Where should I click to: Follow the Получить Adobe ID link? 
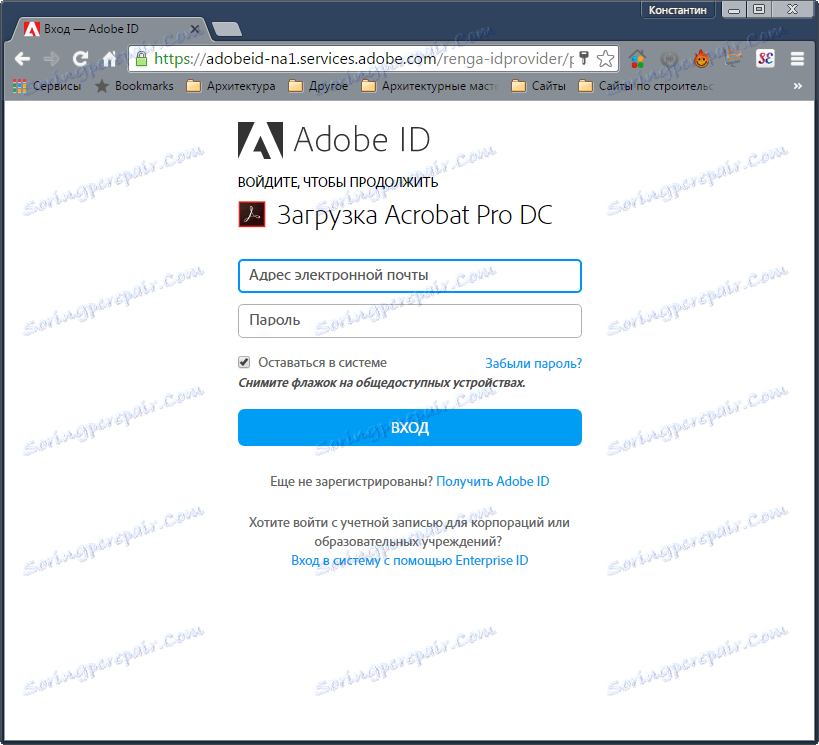point(493,481)
